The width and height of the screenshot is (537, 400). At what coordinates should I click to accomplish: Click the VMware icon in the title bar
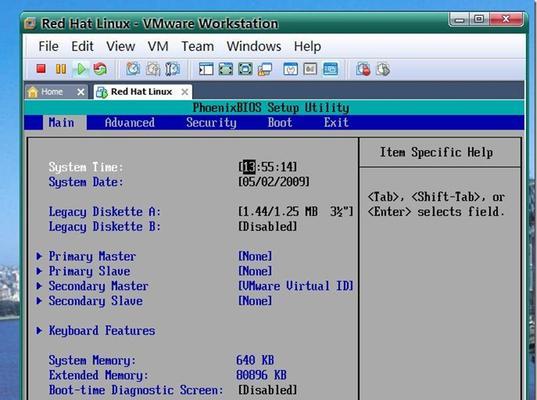(30, 24)
